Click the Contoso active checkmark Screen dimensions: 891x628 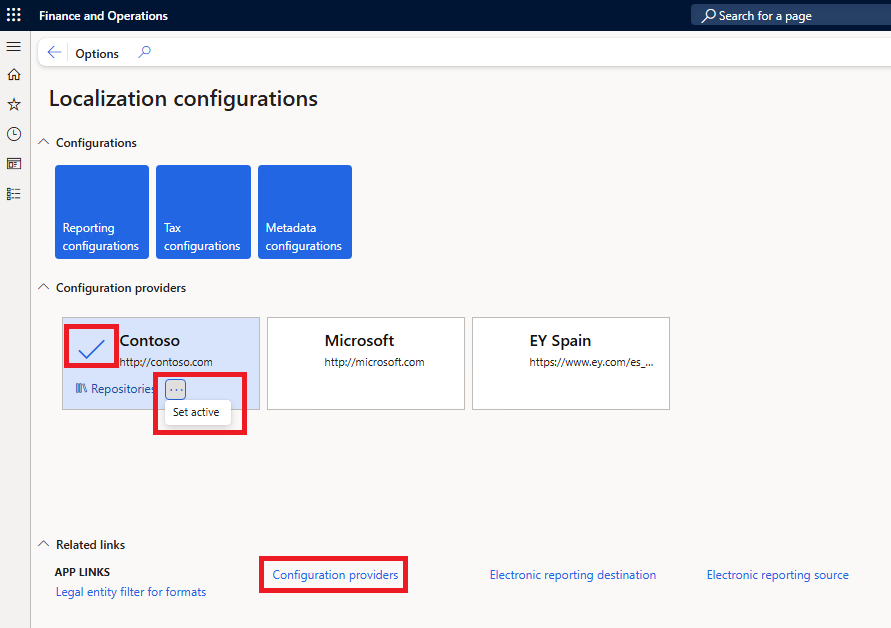point(92,348)
